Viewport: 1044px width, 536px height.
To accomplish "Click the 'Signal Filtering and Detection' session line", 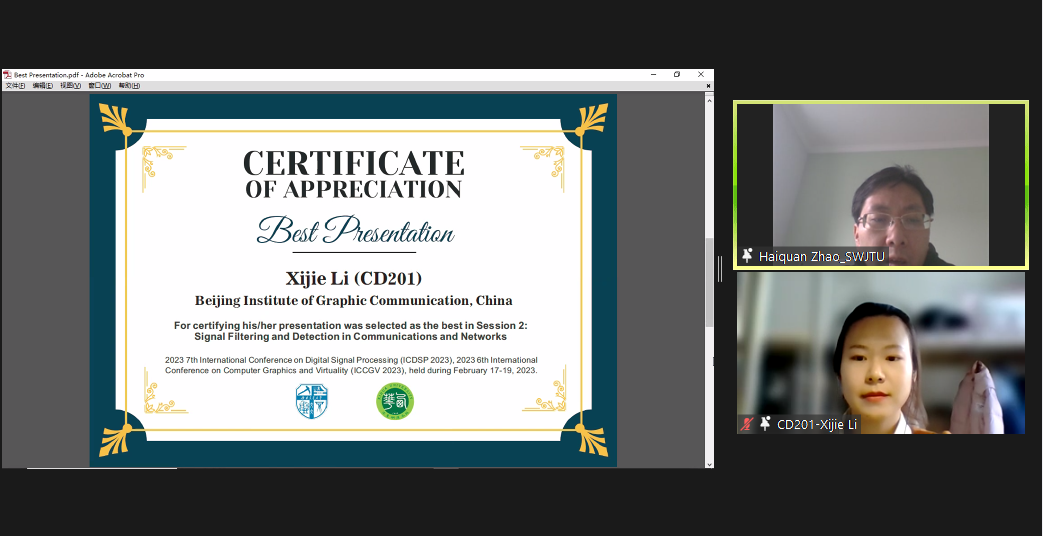I will [351, 337].
